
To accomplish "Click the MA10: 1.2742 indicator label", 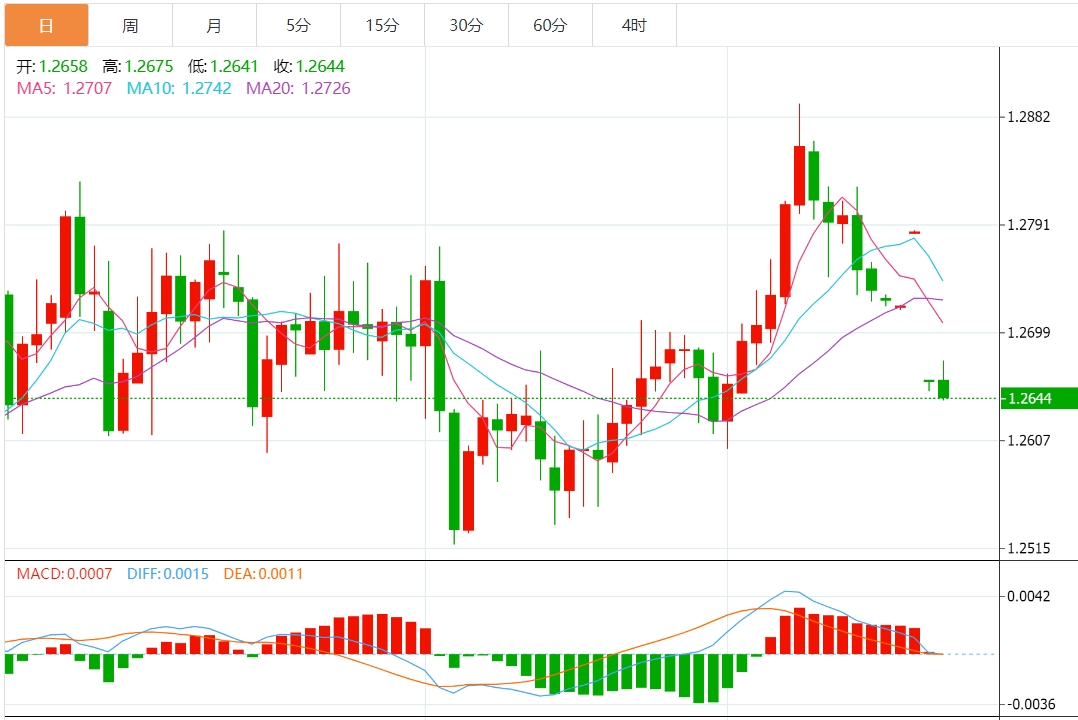I will point(179,88).
